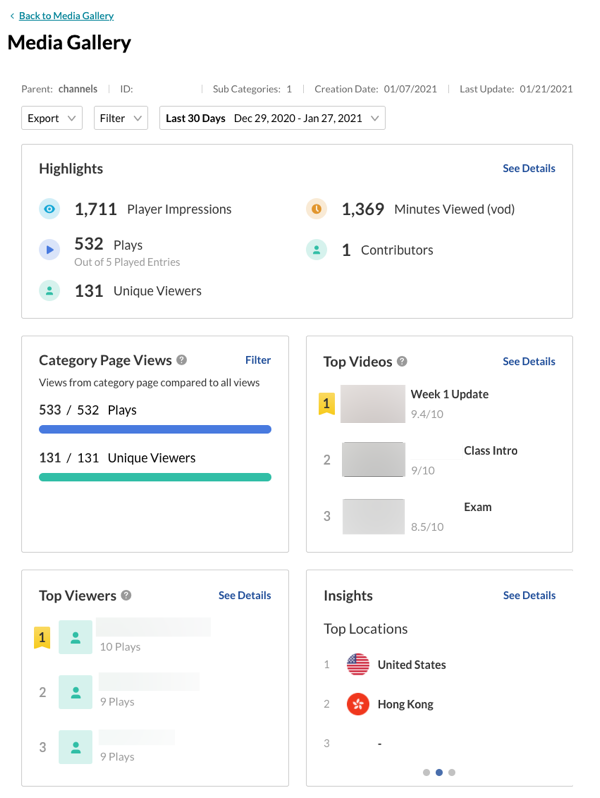Open the Class Intro video thumbnail
The image size is (600, 798).
coord(373,460)
